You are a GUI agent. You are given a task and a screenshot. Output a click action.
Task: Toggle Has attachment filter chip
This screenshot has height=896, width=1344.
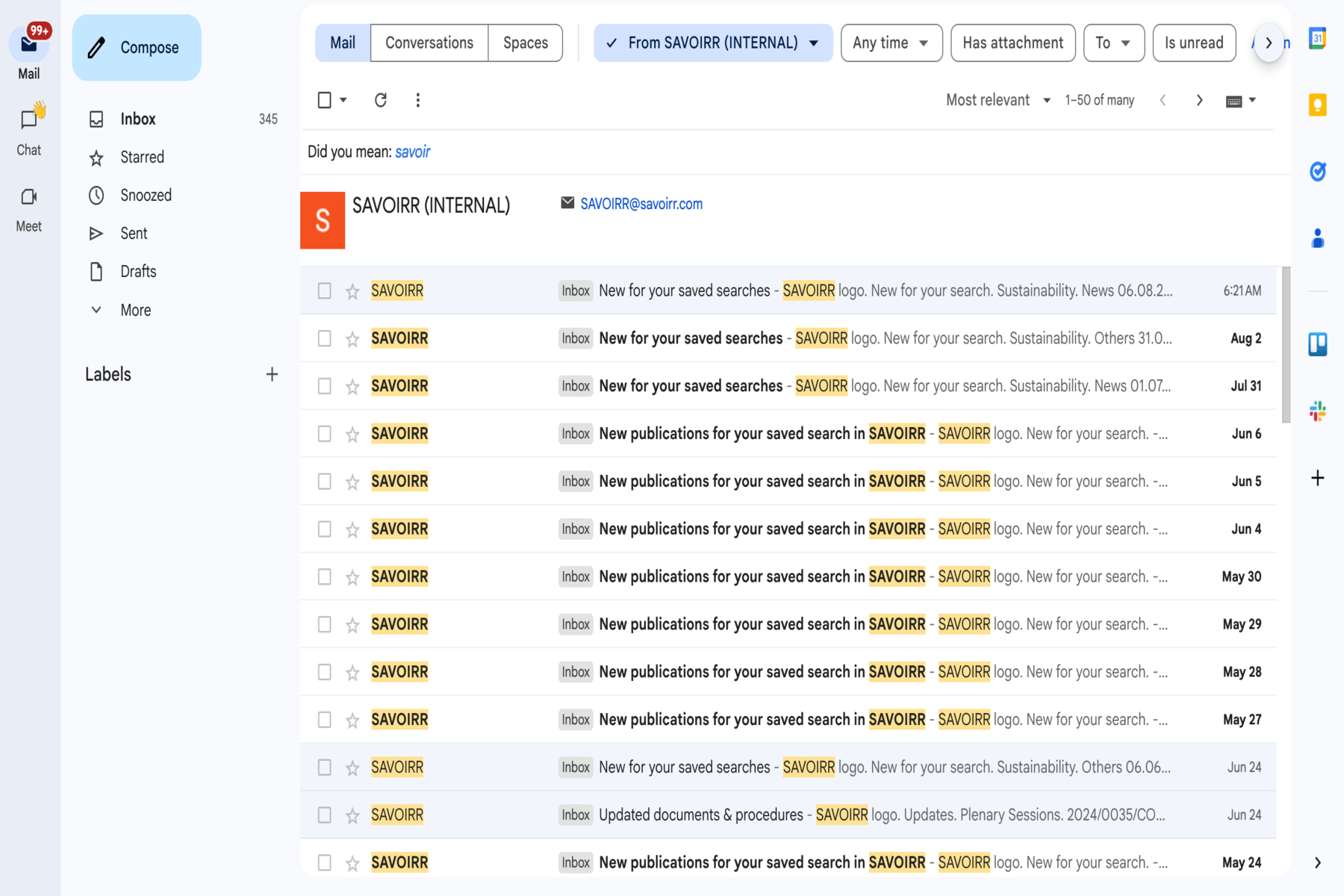[1012, 43]
